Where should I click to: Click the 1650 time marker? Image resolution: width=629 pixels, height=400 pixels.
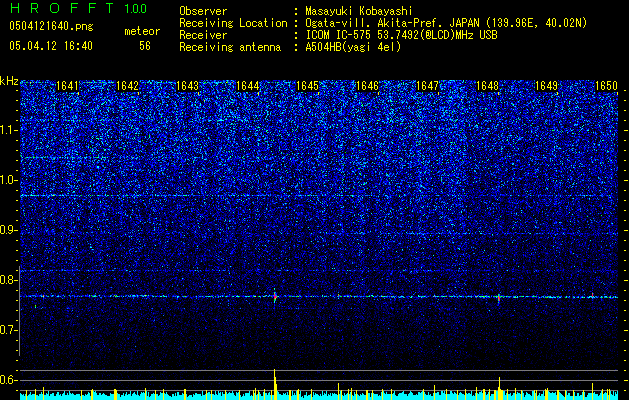tap(606, 86)
